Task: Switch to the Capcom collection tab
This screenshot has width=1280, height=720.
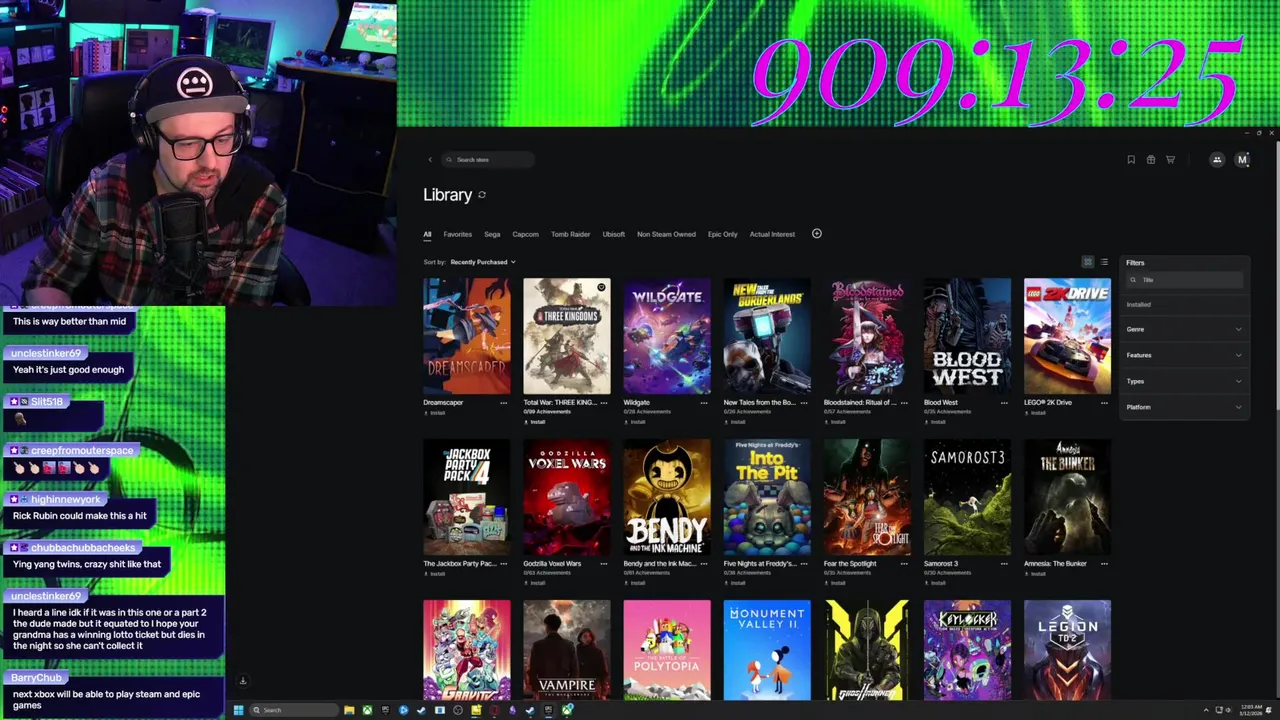Action: [525, 234]
